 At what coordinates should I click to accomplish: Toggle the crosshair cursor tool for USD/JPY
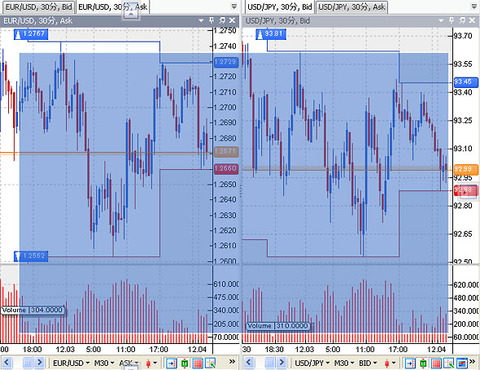(449, 363)
